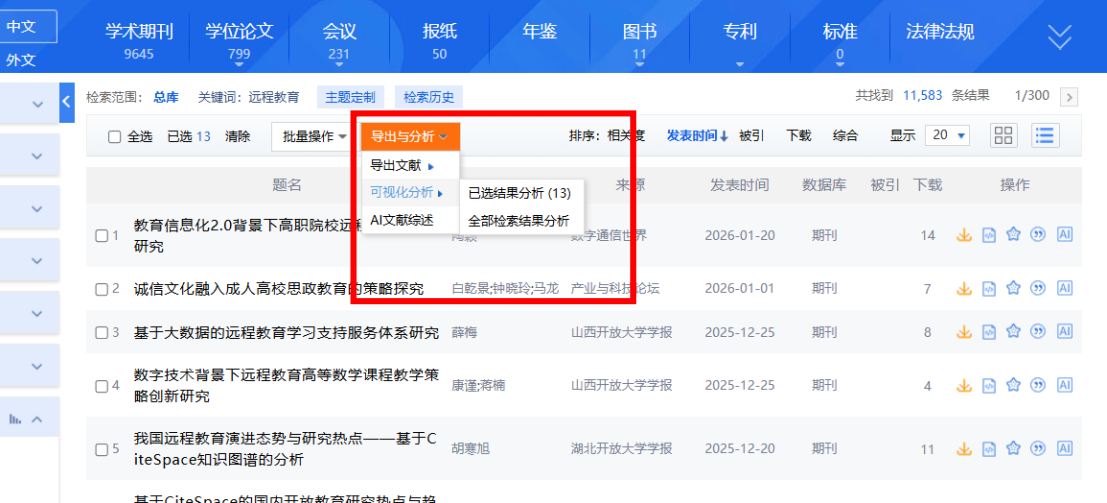The height and width of the screenshot is (503, 1107).
Task: Go to next results page arrow
Action: click(1069, 97)
